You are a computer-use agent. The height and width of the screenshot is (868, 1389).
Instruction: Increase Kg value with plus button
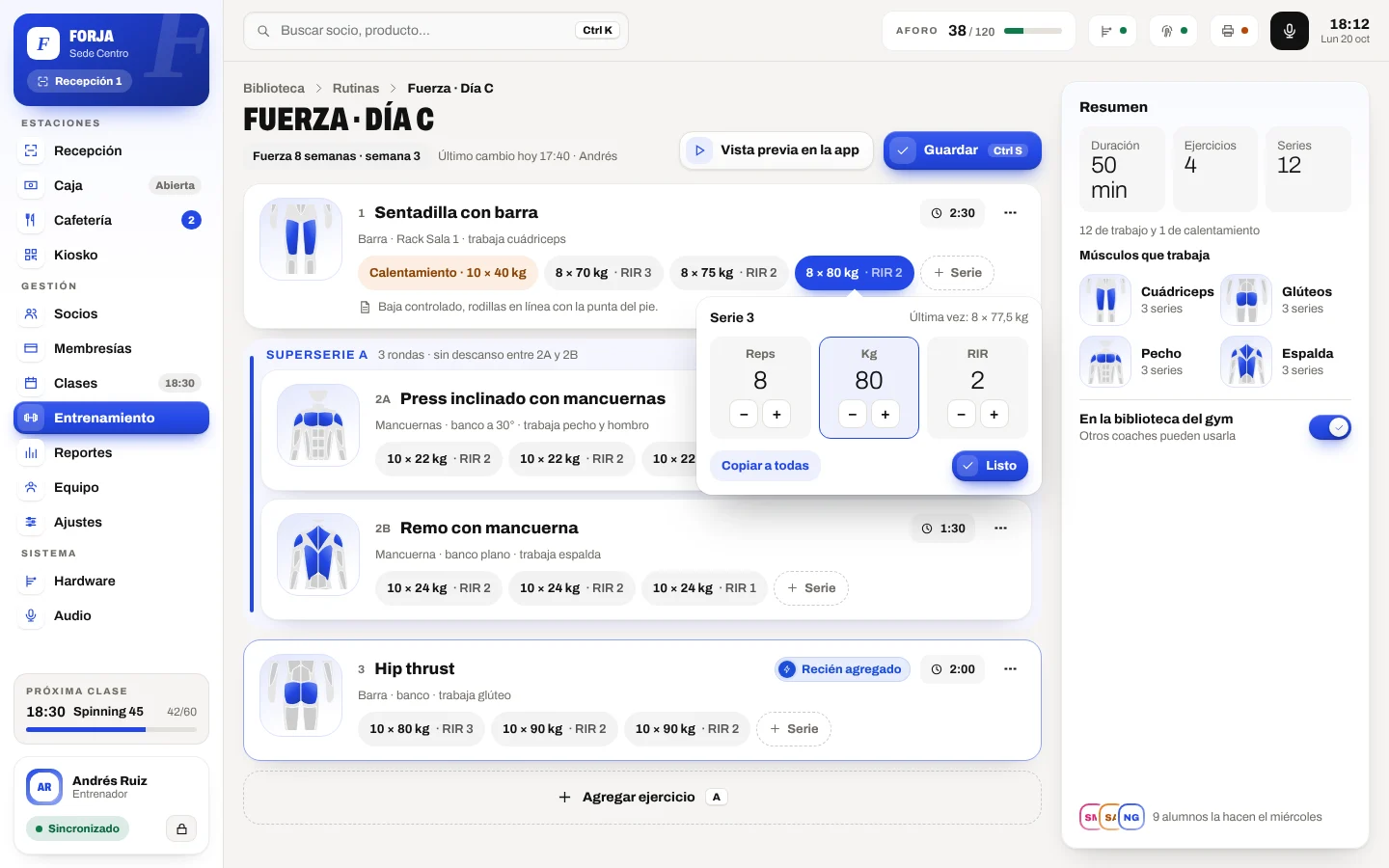885,415
